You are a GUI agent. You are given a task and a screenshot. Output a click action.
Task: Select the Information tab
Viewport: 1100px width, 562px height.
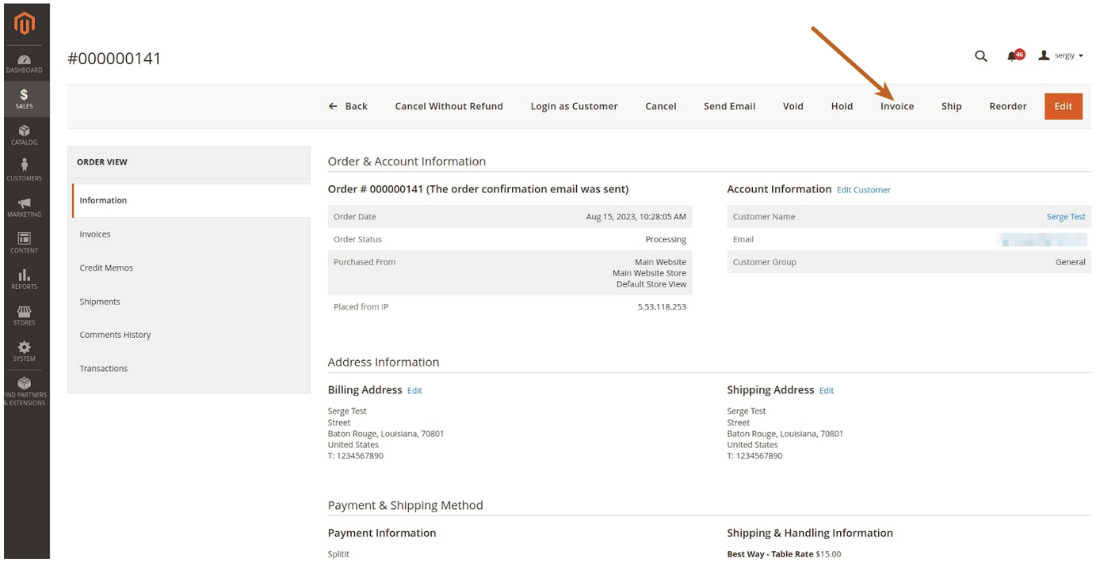(191, 201)
